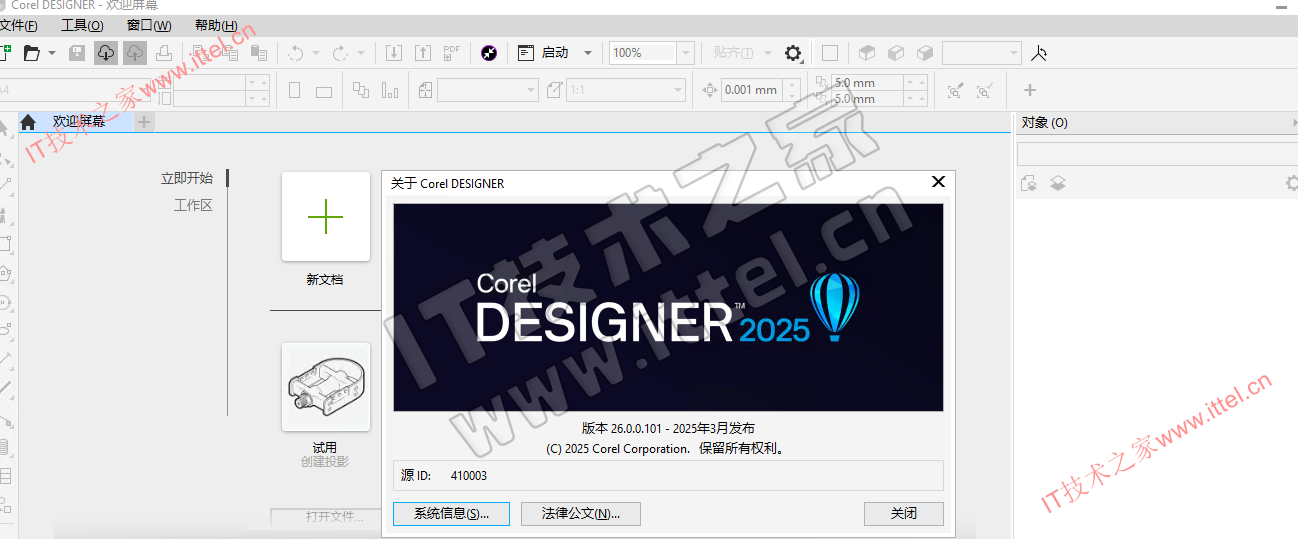This screenshot has height=539, width=1298.
Task: Select 工作区 in welcome sidebar
Action: coord(193,205)
